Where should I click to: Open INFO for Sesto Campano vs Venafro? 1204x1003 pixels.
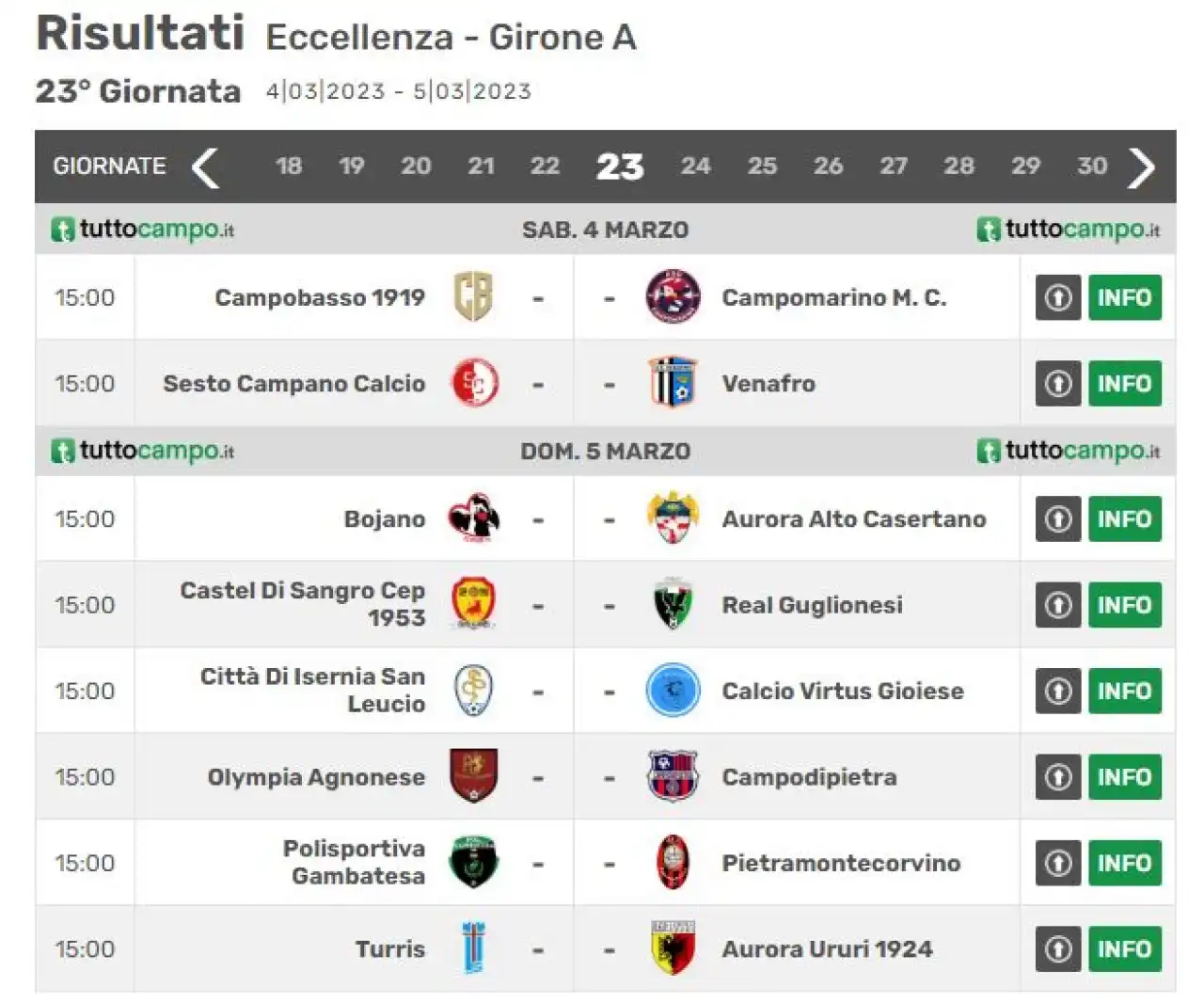(x=1125, y=384)
